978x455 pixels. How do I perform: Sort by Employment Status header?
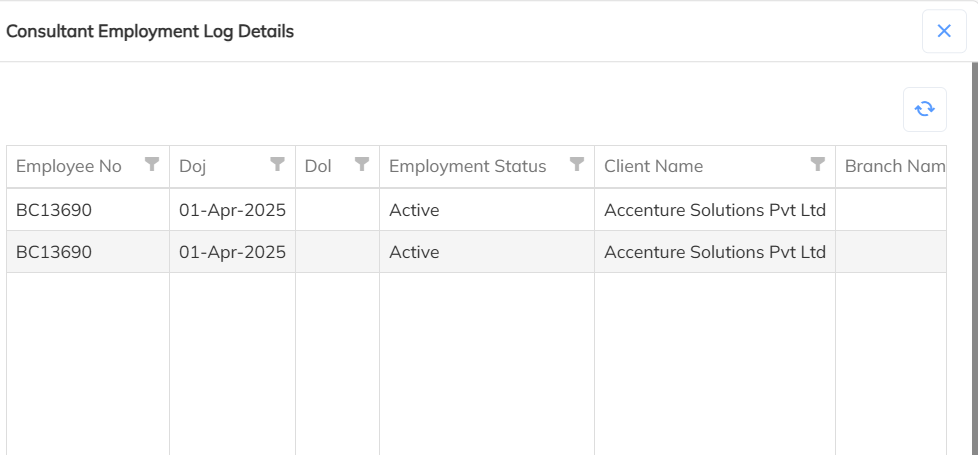[467, 166]
